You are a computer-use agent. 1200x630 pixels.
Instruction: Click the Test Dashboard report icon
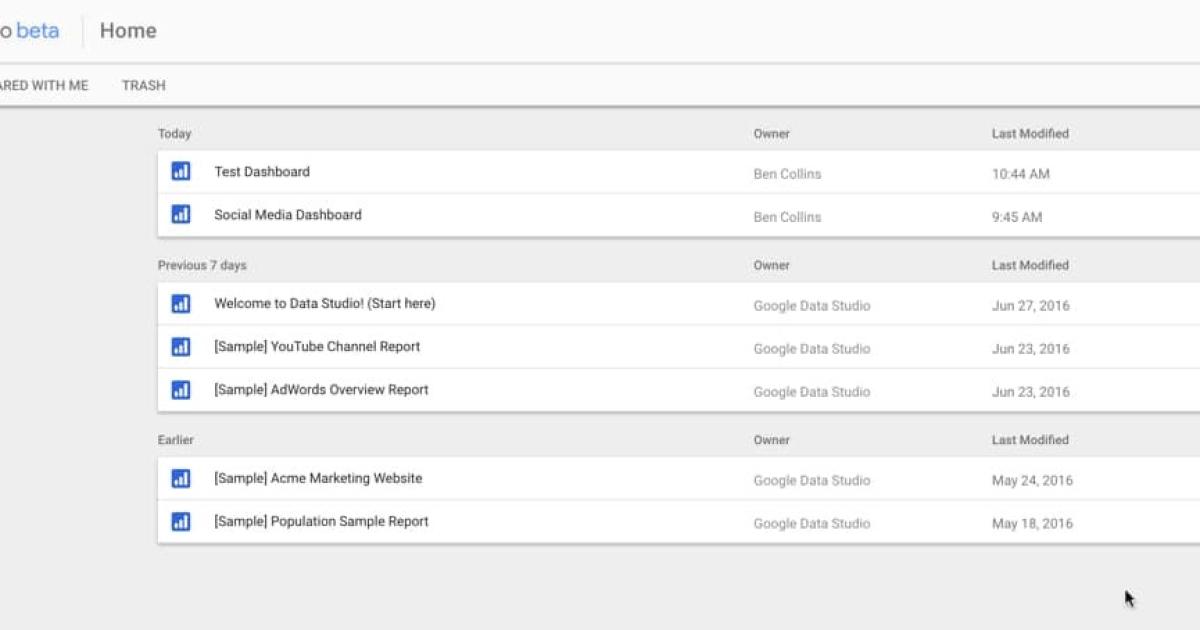point(181,171)
